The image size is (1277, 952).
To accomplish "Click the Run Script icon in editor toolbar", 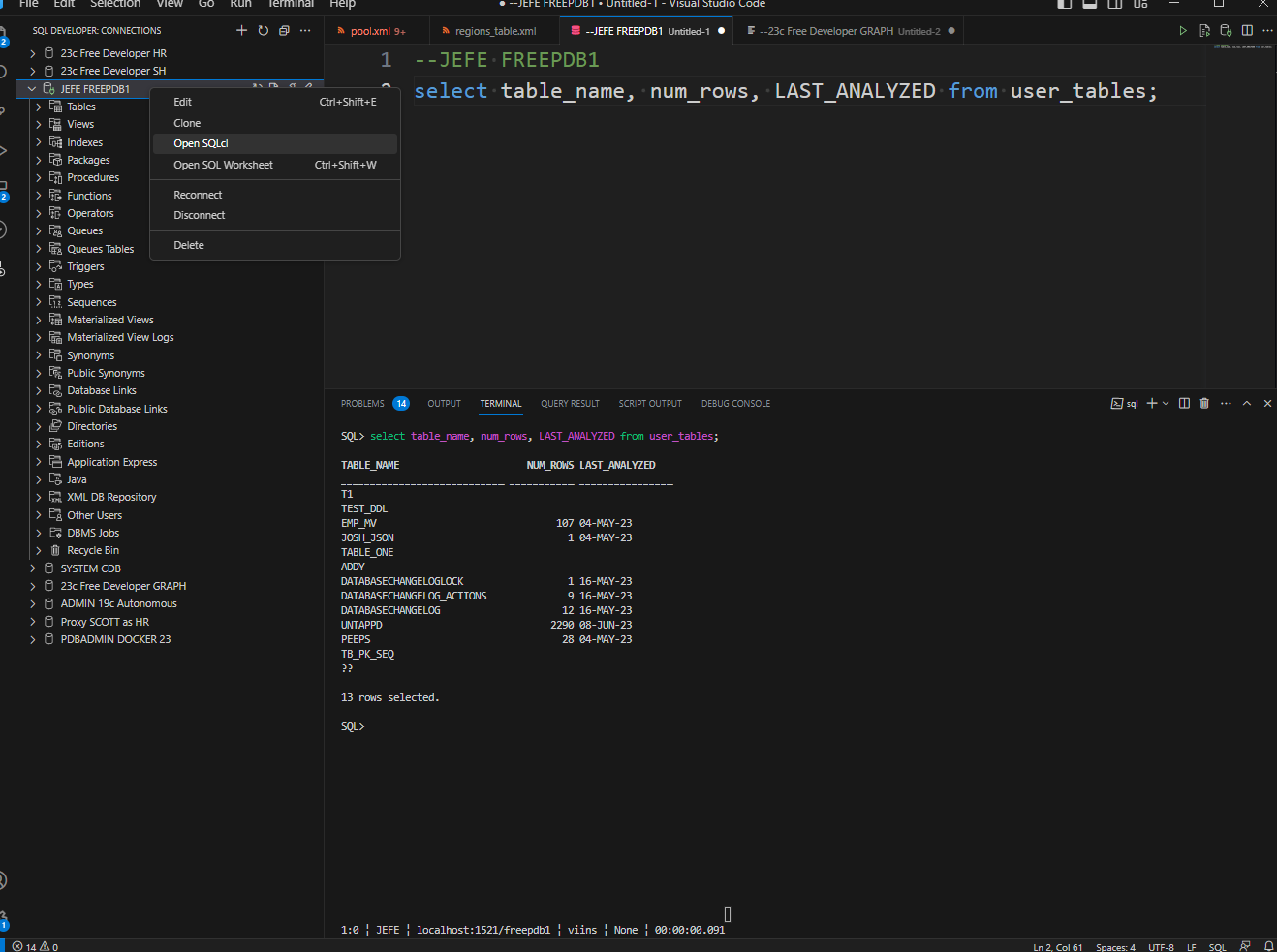I will (x=1204, y=31).
